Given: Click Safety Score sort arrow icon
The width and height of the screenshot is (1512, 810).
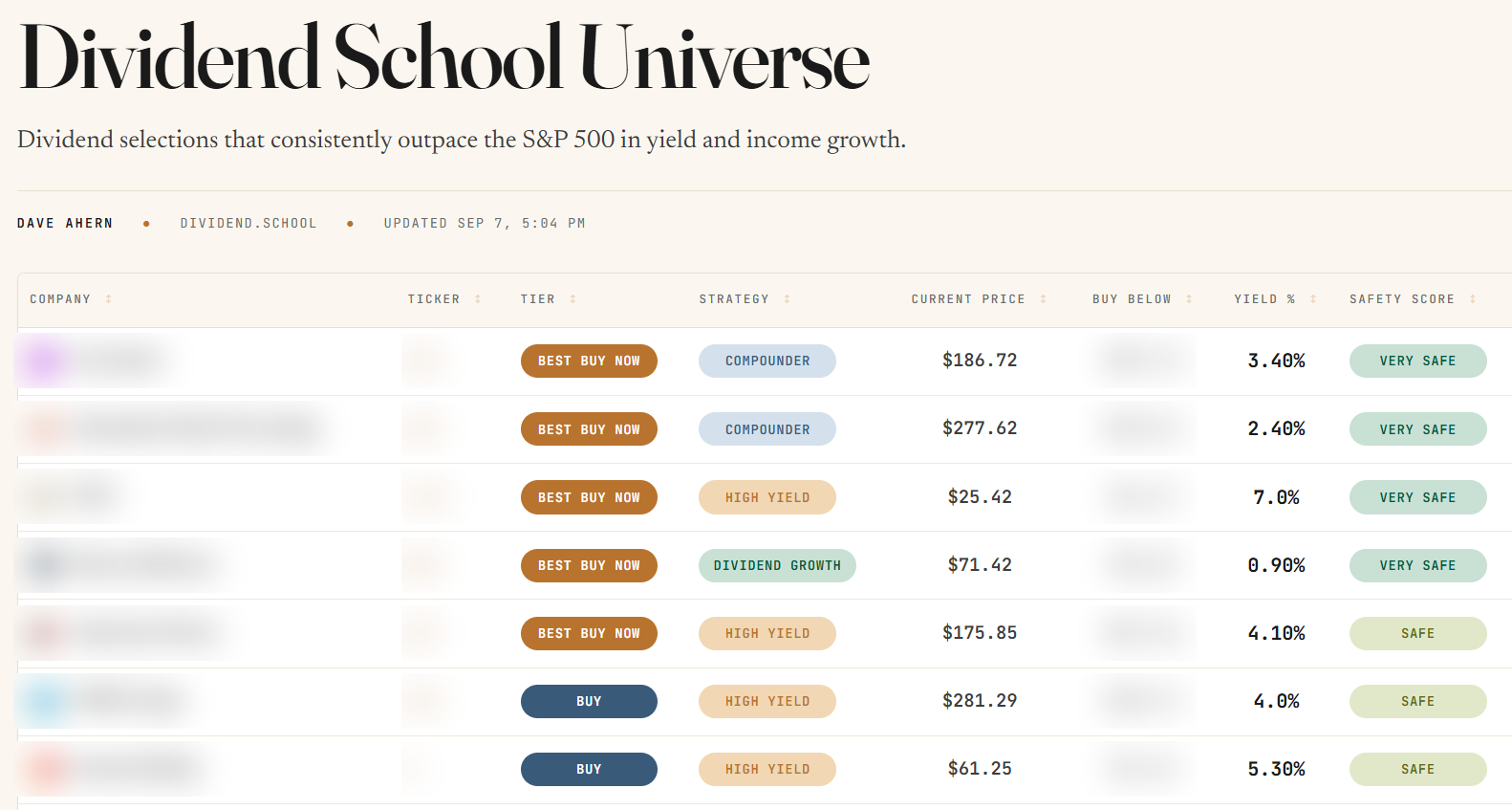Looking at the screenshot, I should point(1473,299).
